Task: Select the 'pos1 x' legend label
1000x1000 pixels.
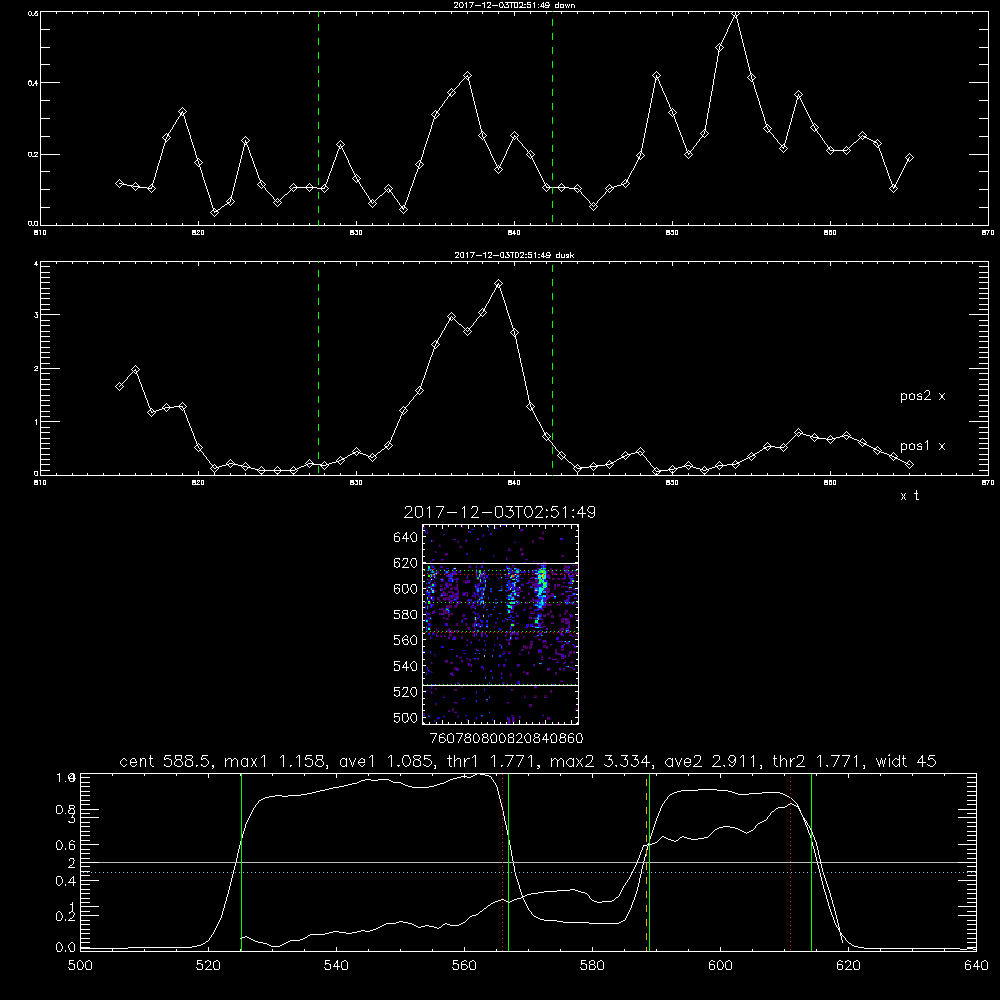Action: tap(922, 446)
